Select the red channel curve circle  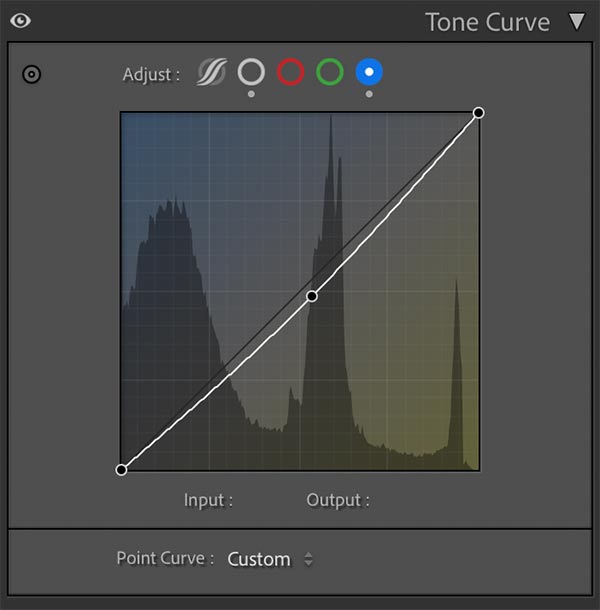click(290, 71)
